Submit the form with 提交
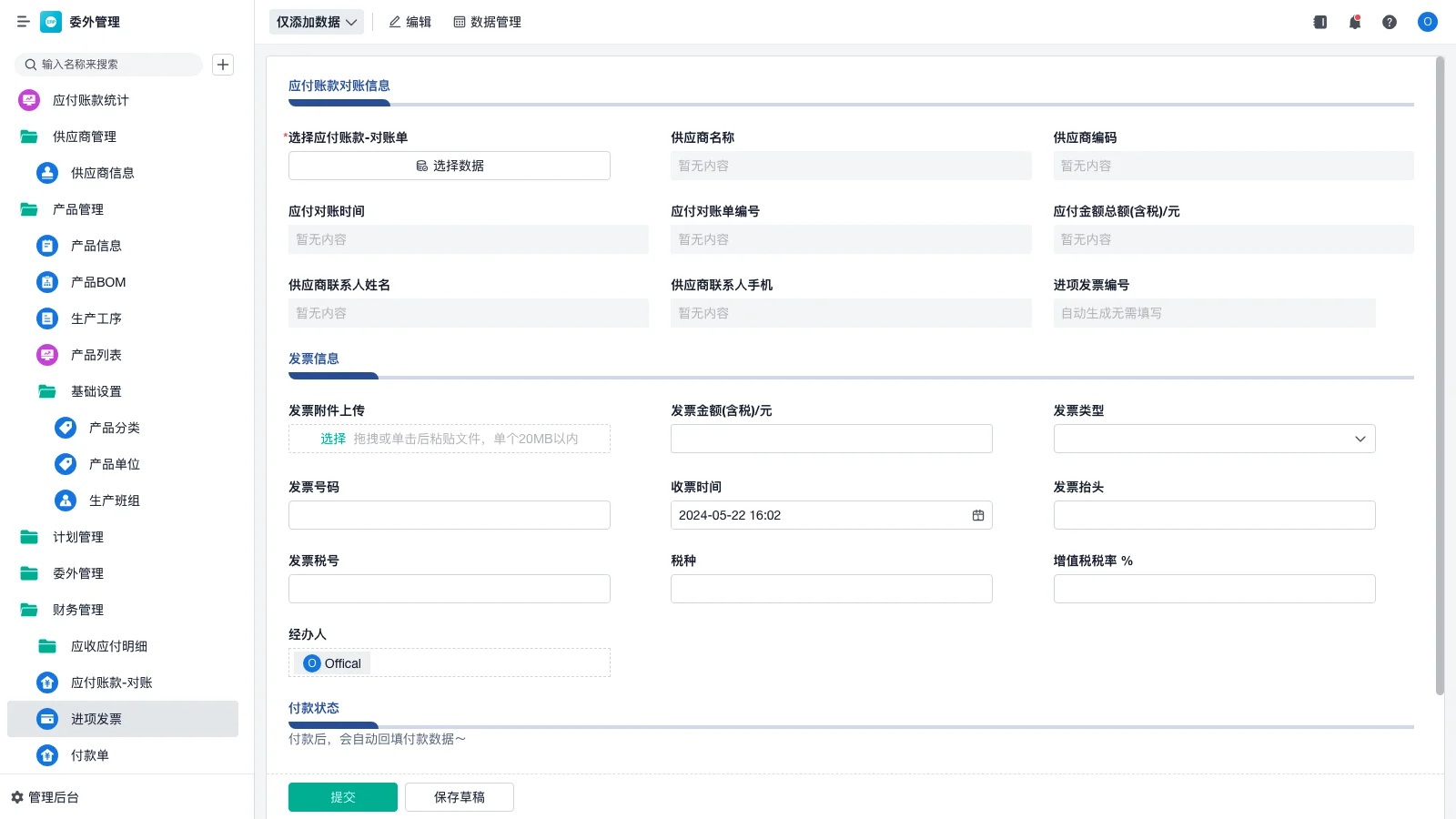Viewport: 1456px width, 819px height. 343,796
